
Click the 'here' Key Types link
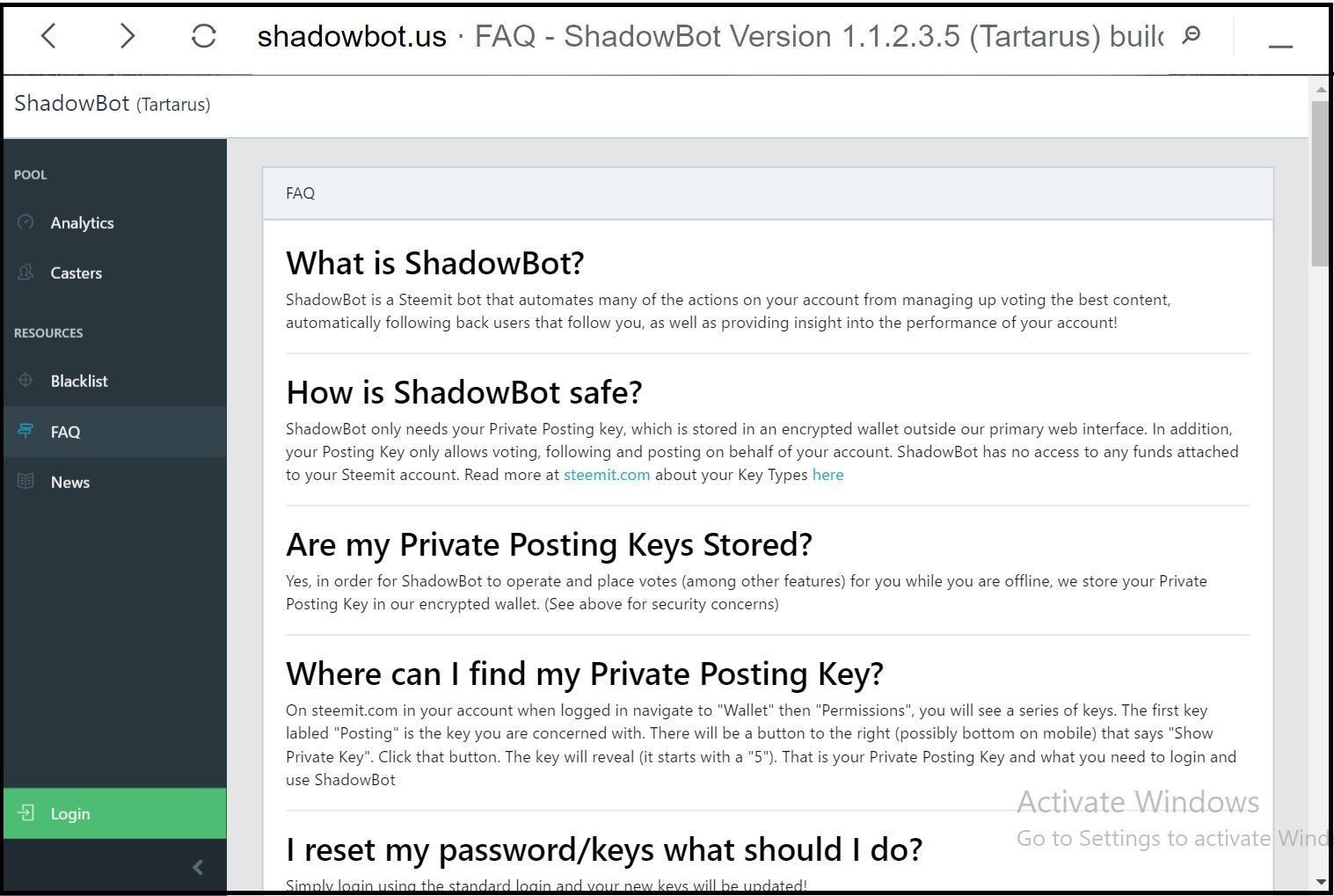[827, 475]
